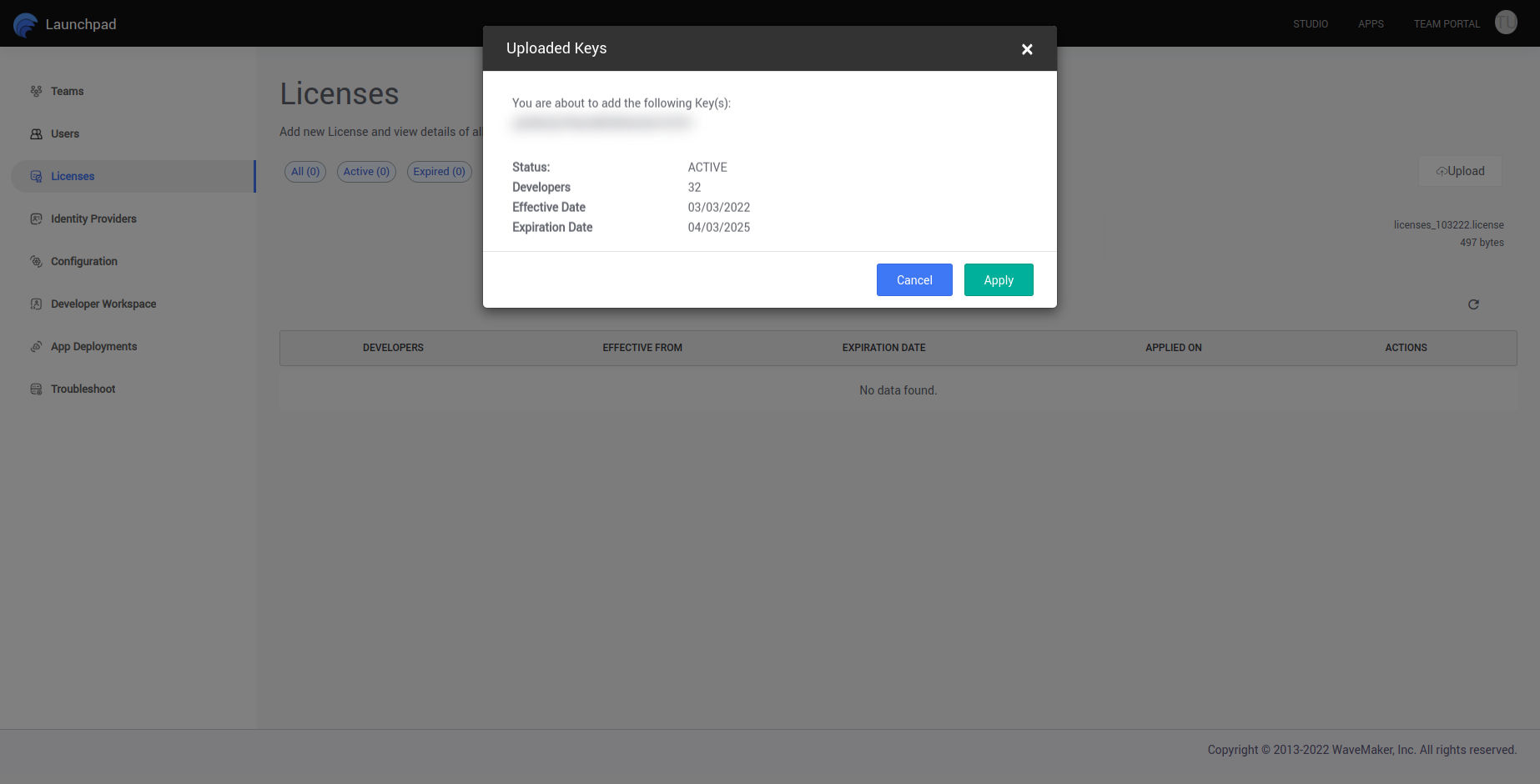Click the Users sidebar icon

[x=36, y=133]
